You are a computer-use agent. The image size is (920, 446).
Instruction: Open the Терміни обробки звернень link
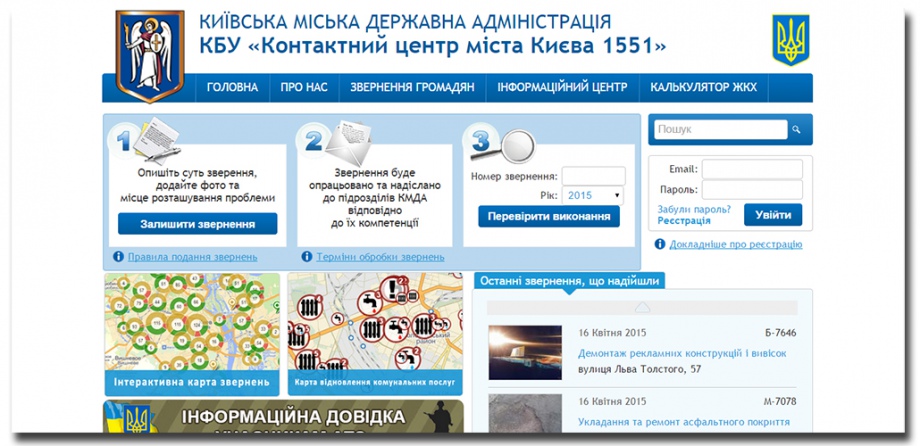click(x=380, y=256)
